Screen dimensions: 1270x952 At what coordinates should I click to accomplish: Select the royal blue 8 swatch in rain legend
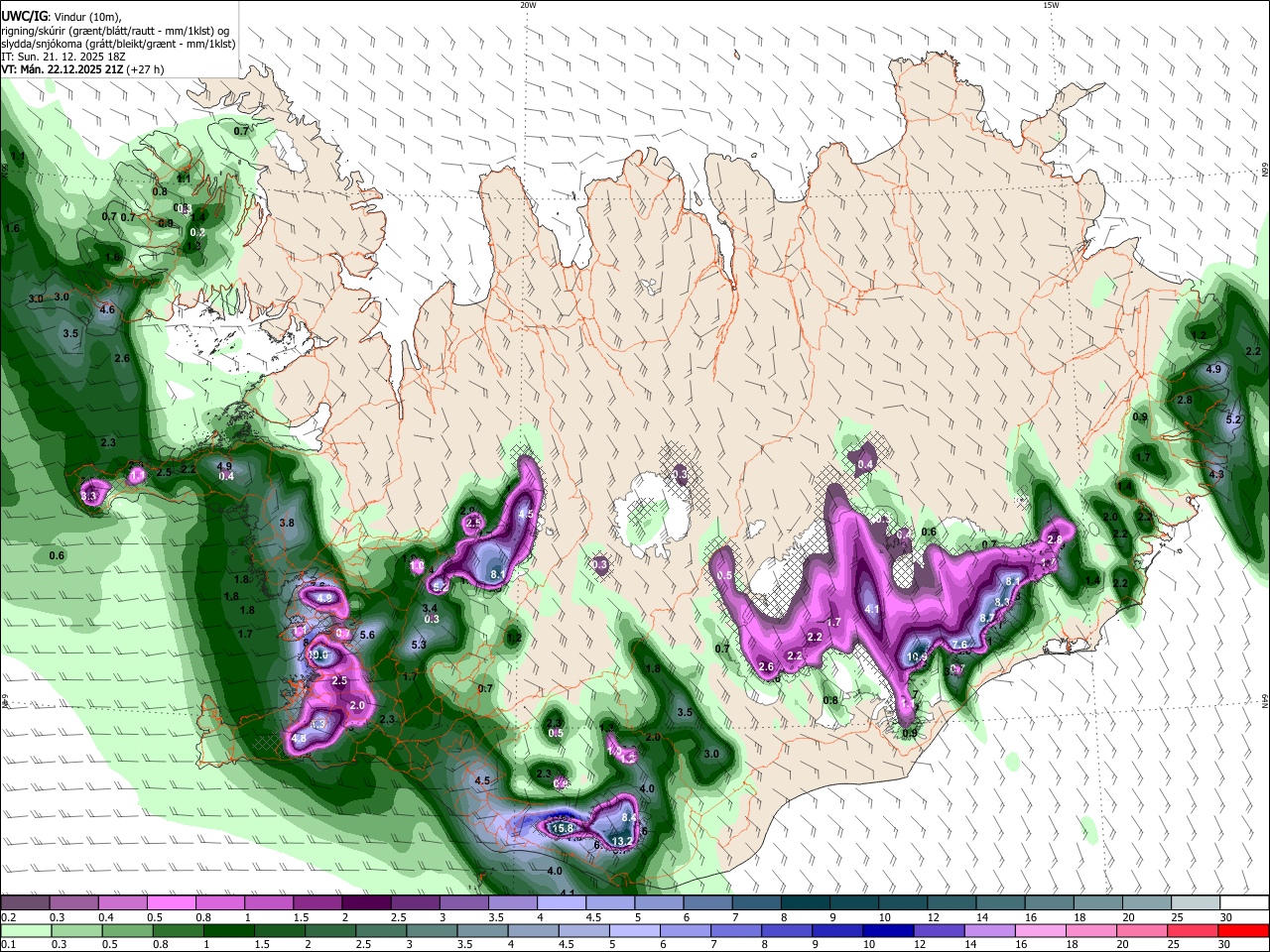click(787, 930)
